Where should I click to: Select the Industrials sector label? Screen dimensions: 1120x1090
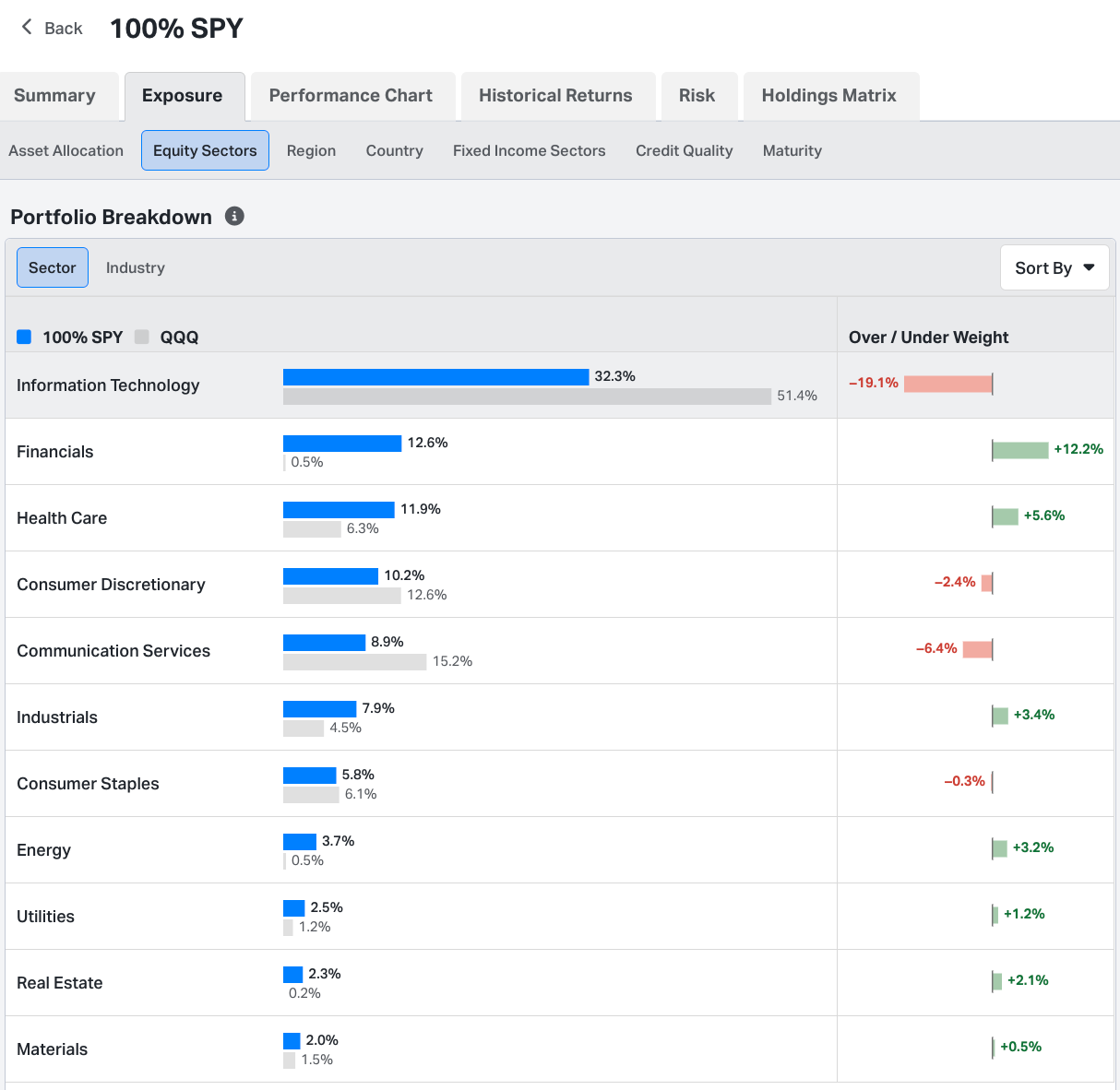57,717
